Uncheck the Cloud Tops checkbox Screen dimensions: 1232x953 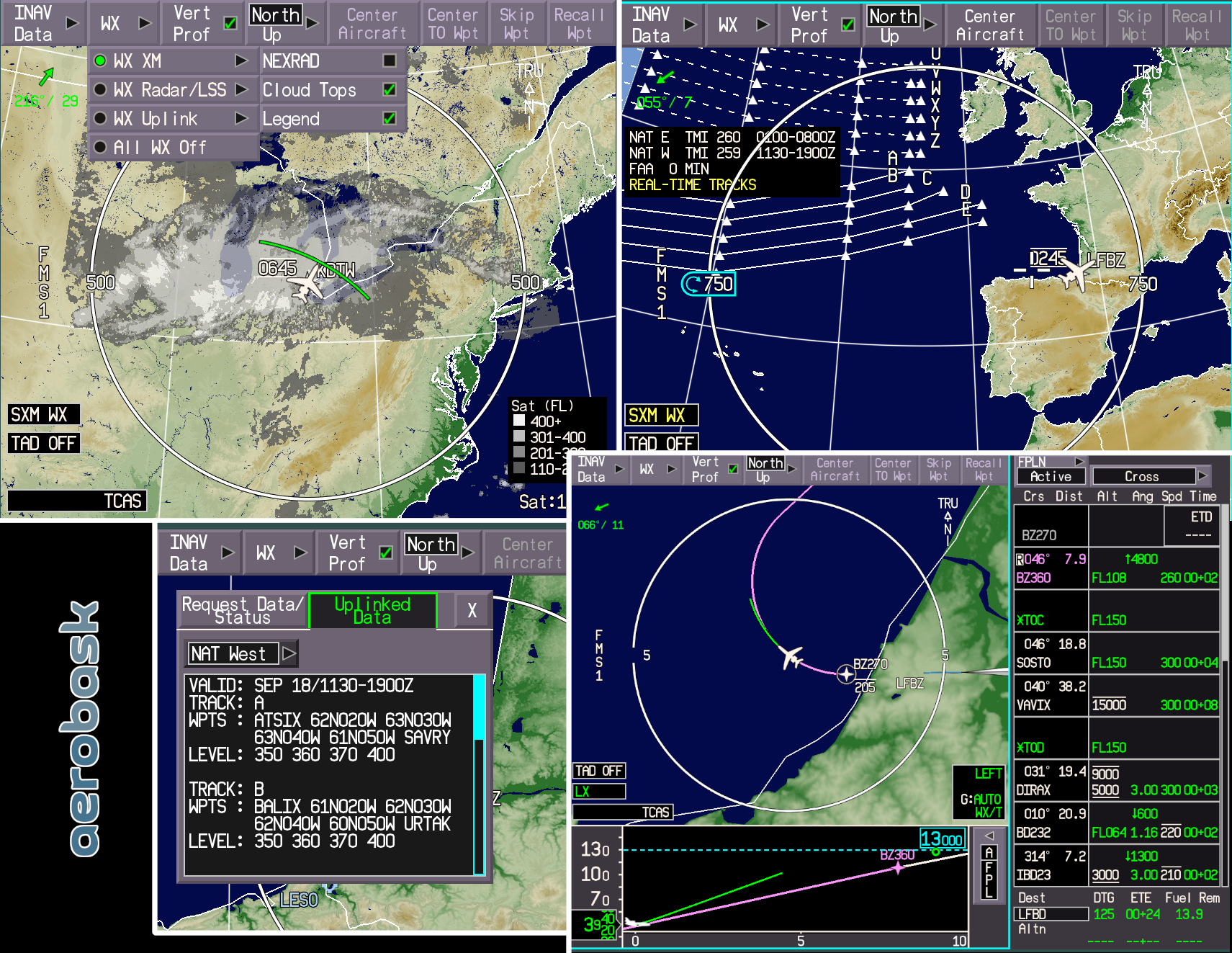[x=390, y=89]
